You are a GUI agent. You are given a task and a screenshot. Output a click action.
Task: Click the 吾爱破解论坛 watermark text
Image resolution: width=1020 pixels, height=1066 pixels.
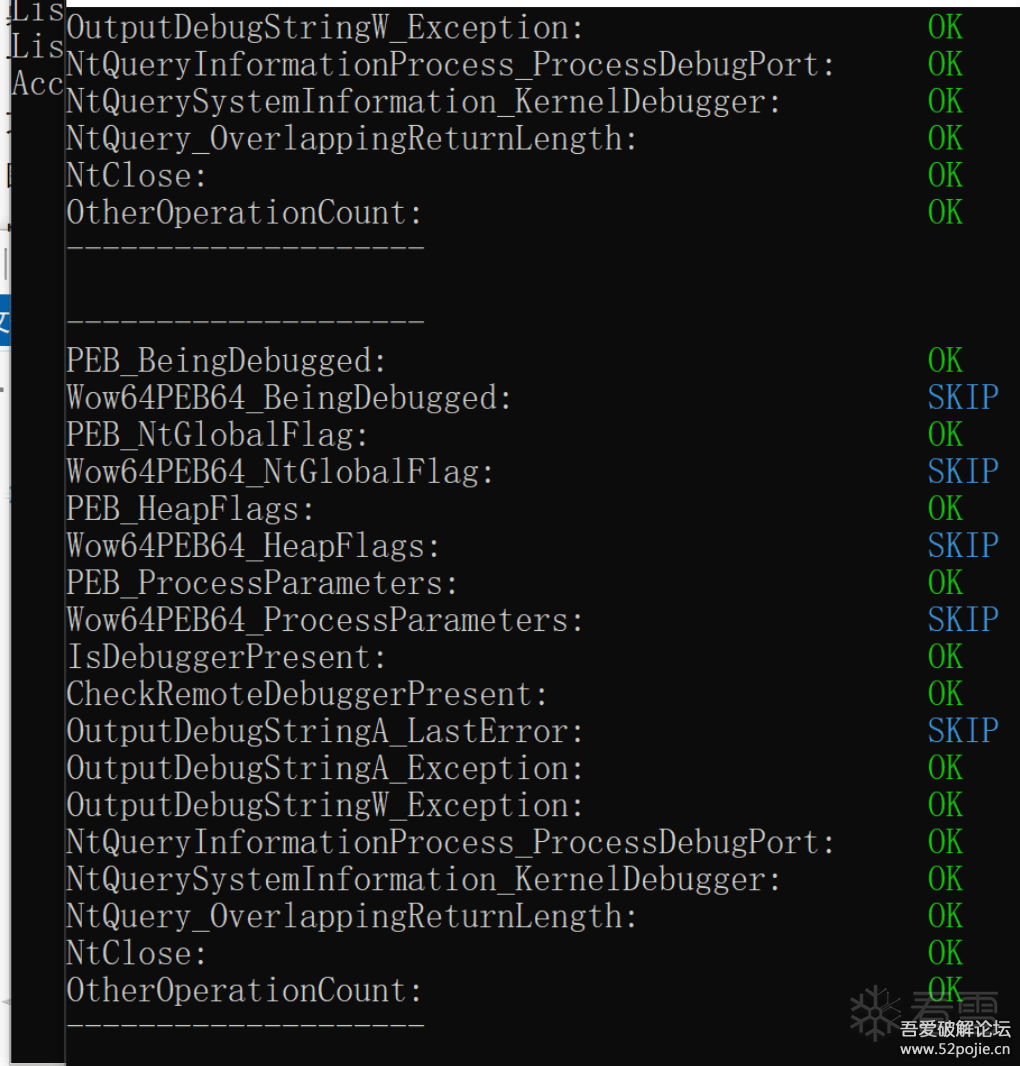pyautogui.click(x=955, y=1029)
